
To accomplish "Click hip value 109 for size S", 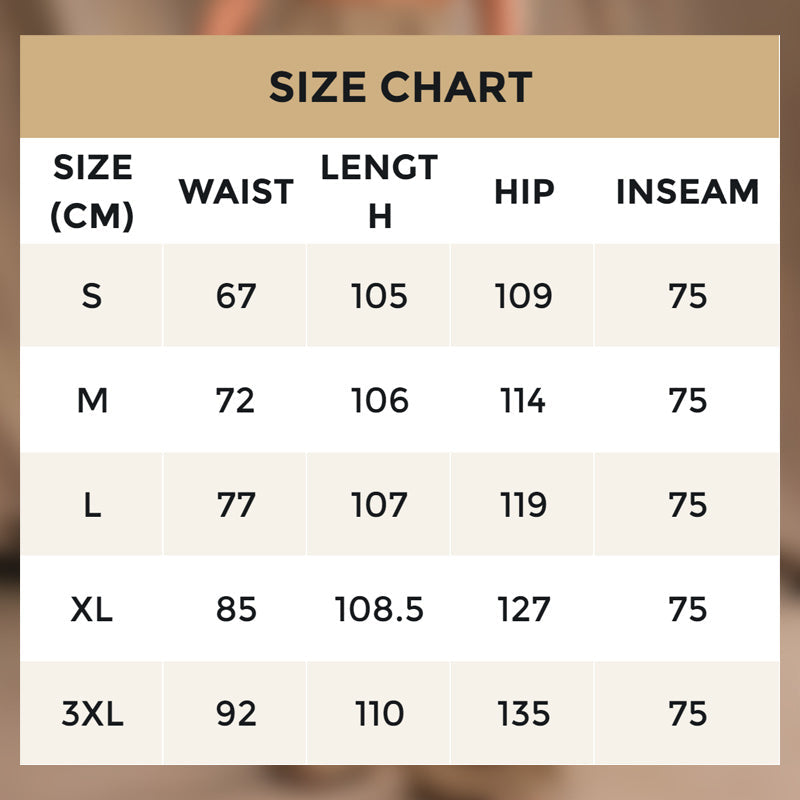I will [523, 296].
